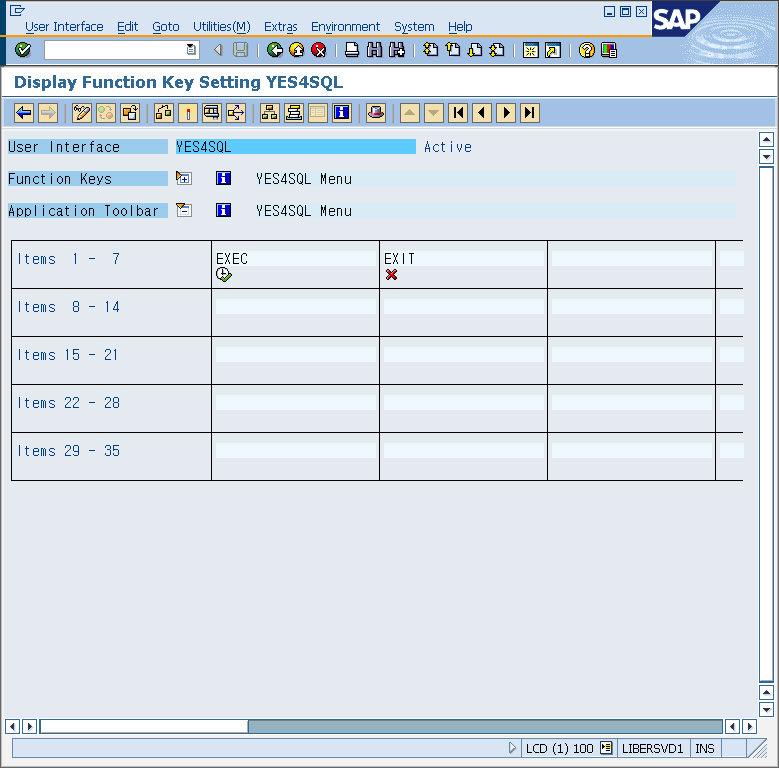Click the EXEC clock-checkmark icon in table

click(x=224, y=274)
